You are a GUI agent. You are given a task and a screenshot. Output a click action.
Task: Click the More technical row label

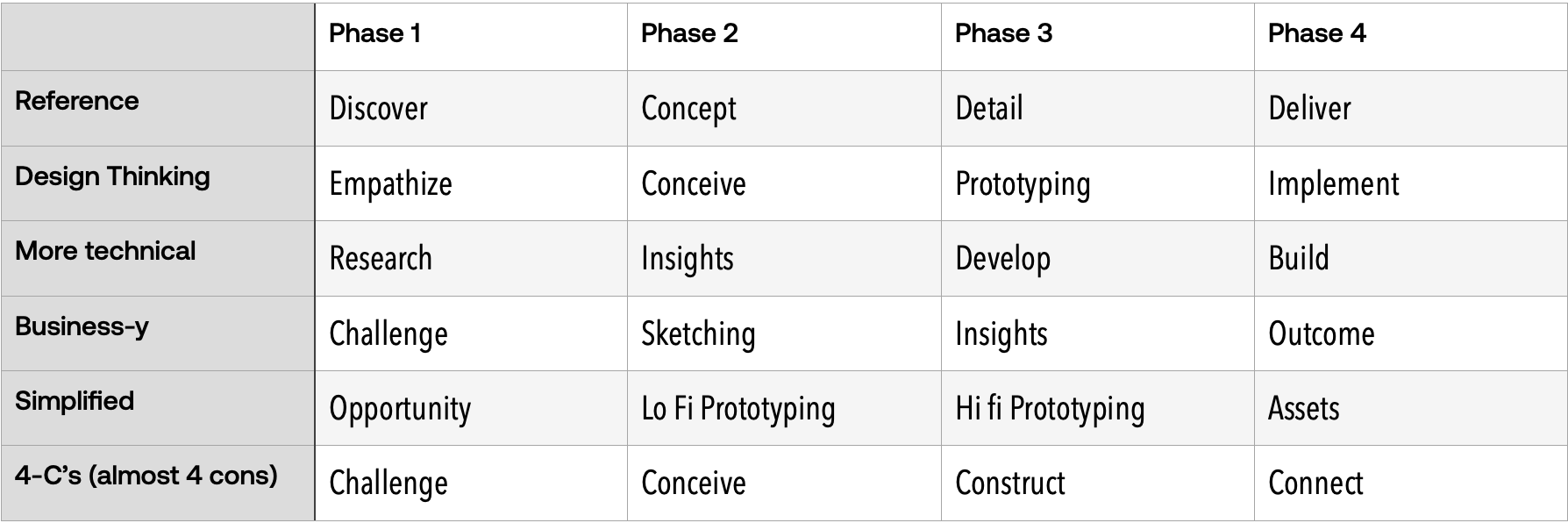[105, 251]
